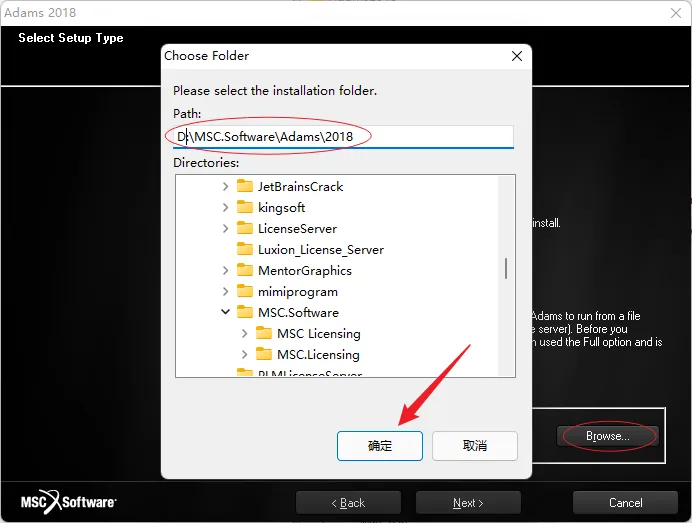The image size is (692, 523).
Task: Expand the LicenseServer folder
Action: point(226,229)
